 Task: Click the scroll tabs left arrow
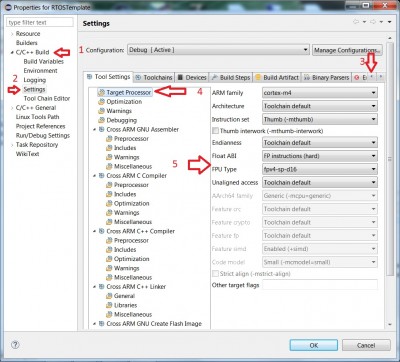372,77
